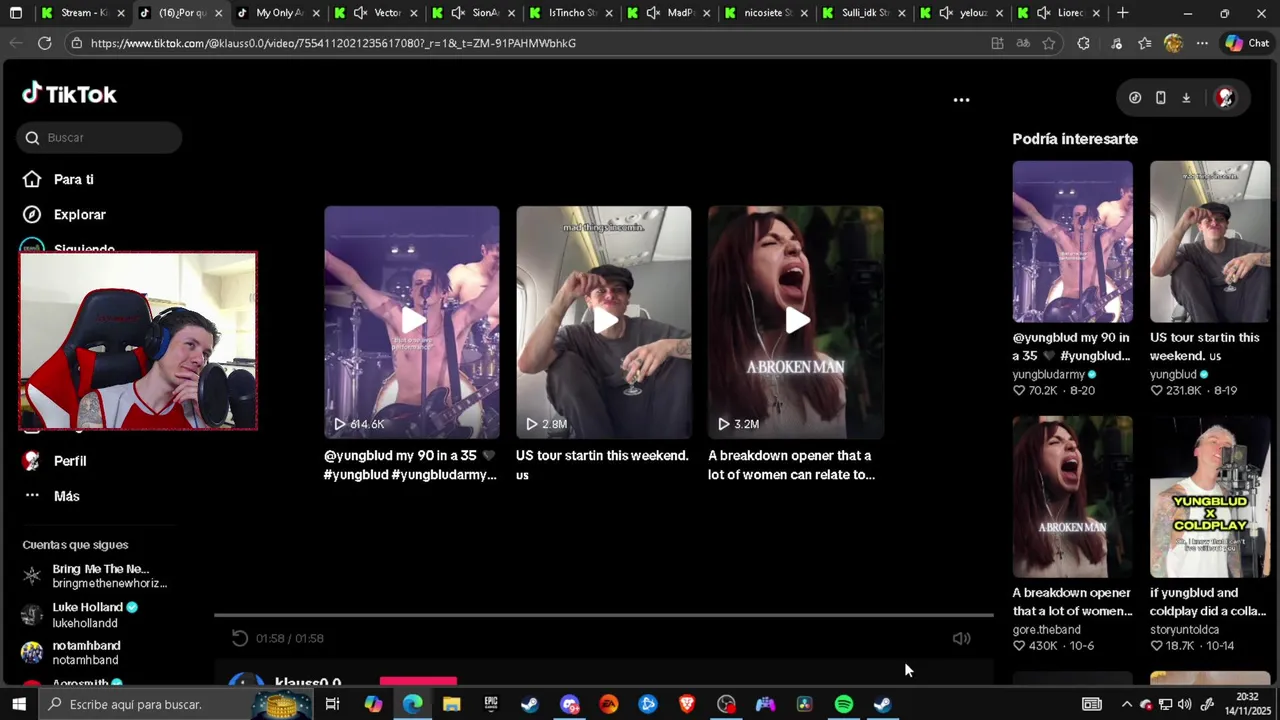Open Brave browser from the taskbar

pos(687,704)
